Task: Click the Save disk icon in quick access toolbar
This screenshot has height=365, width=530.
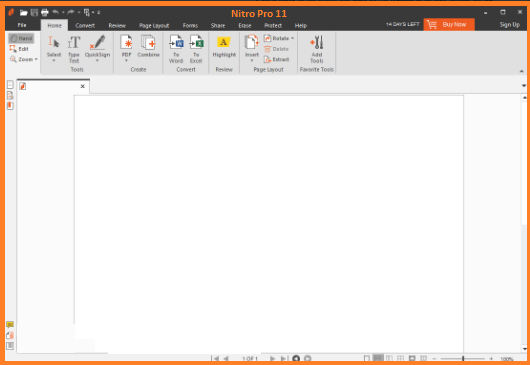Action: coord(34,13)
